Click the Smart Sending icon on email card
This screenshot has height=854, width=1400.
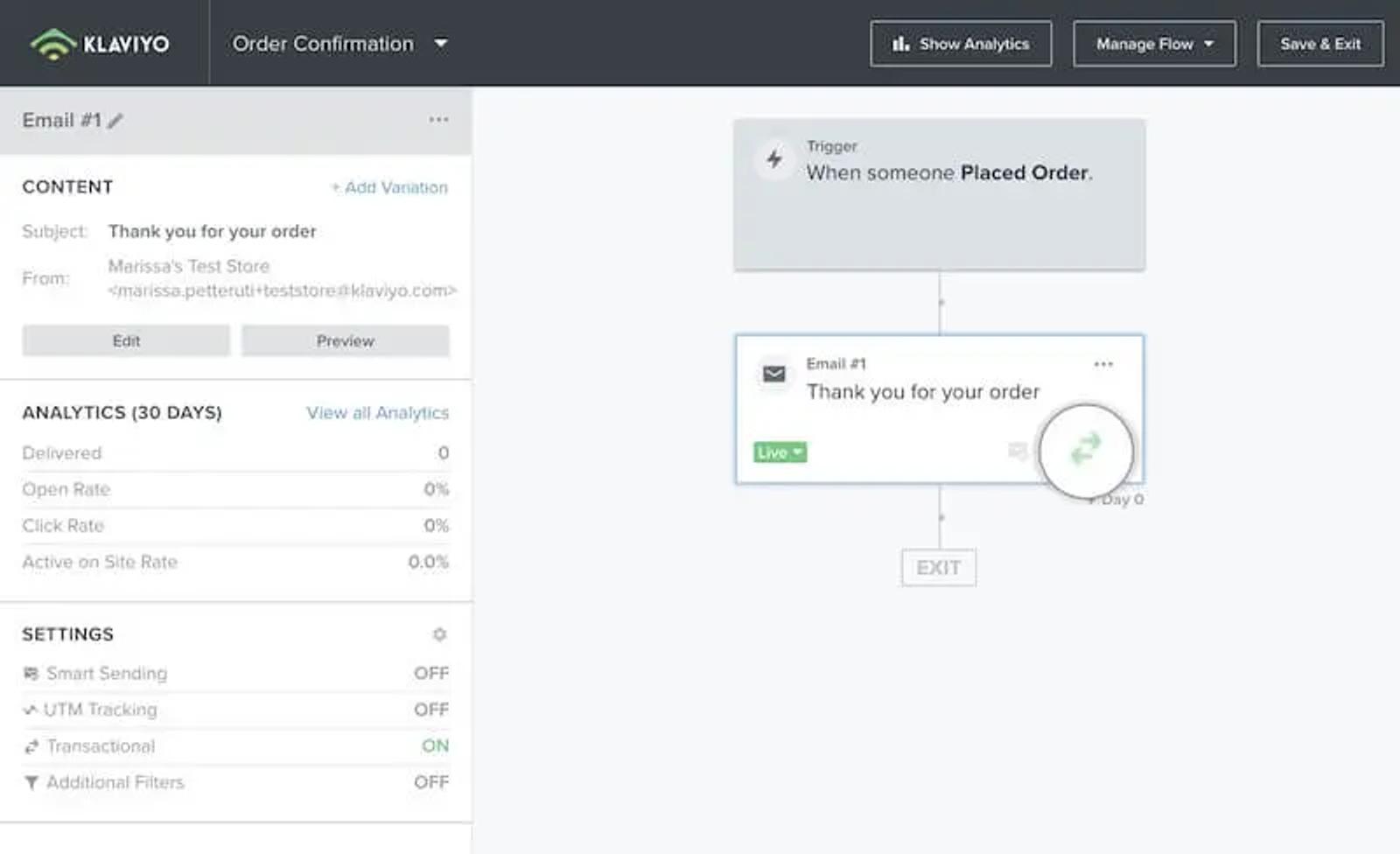(1018, 451)
